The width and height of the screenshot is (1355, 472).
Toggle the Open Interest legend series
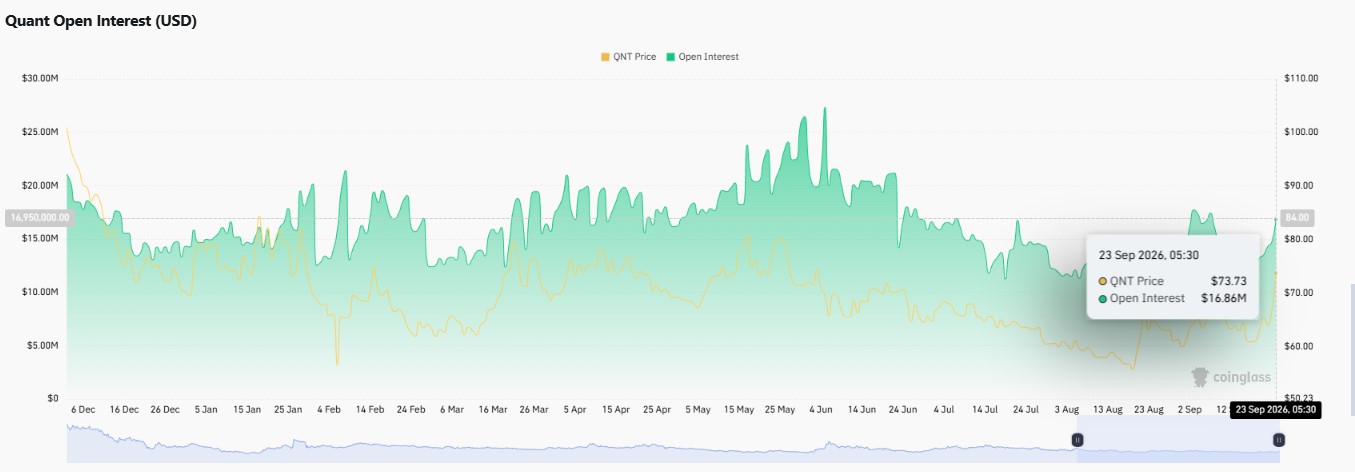[702, 57]
